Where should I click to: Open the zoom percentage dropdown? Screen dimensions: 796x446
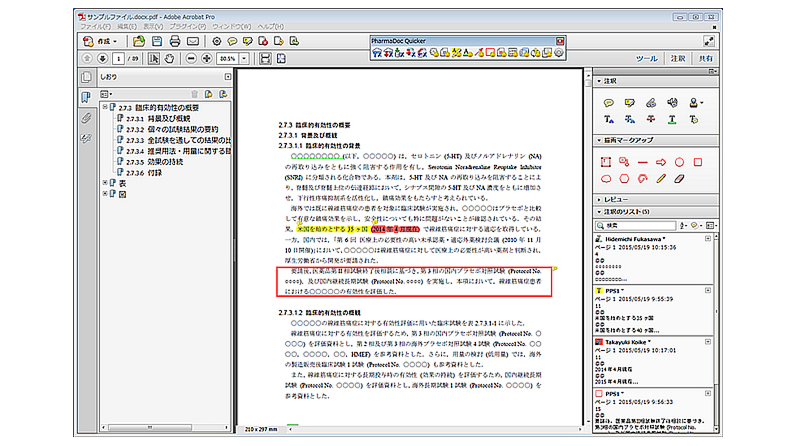click(243, 59)
